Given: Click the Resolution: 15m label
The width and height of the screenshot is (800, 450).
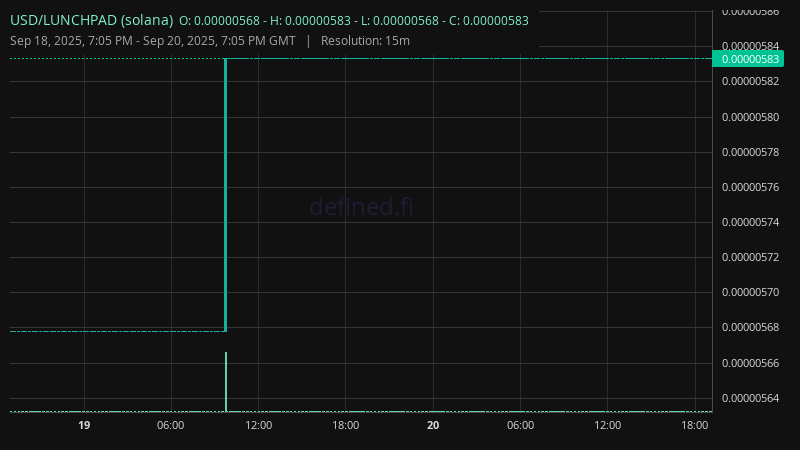Looking at the screenshot, I should pos(365,41).
